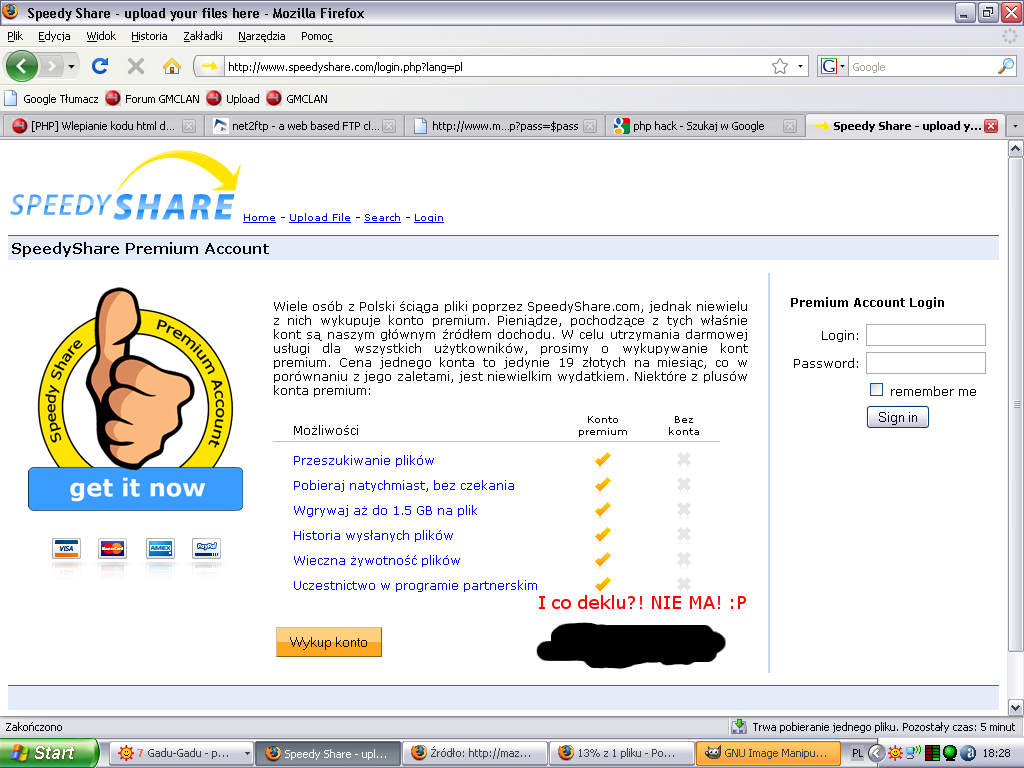
Task: Click the search magnifier icon
Action: (x=1005, y=66)
